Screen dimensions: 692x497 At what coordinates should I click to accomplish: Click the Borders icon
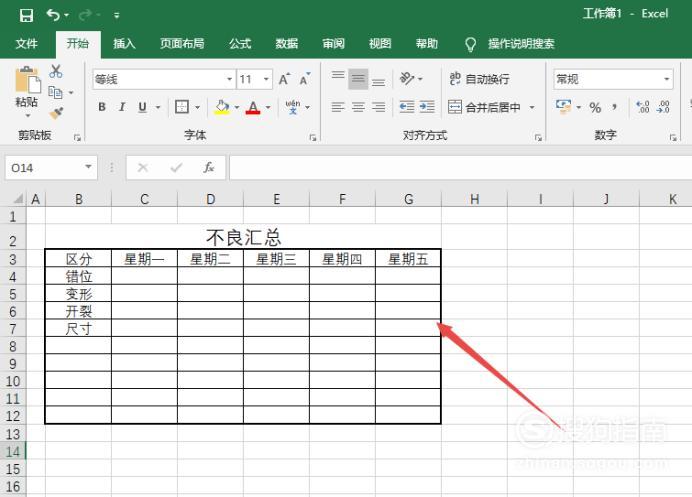182,107
